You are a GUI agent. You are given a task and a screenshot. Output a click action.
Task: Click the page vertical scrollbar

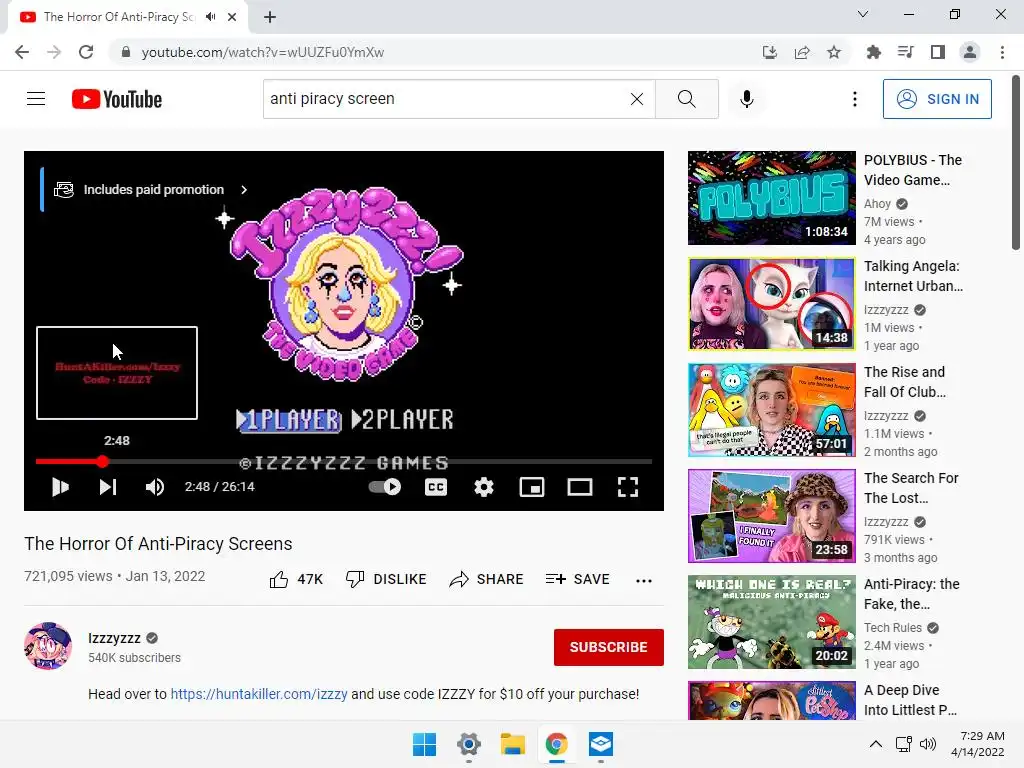1016,163
